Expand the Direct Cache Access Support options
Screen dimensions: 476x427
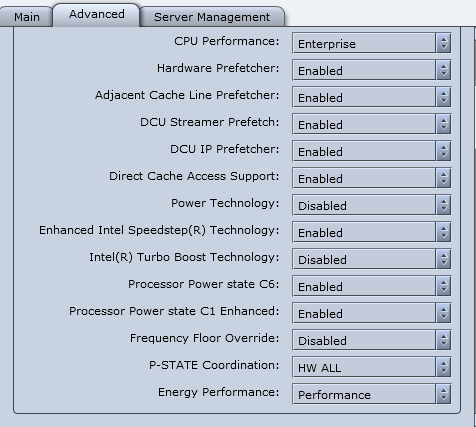(372, 178)
